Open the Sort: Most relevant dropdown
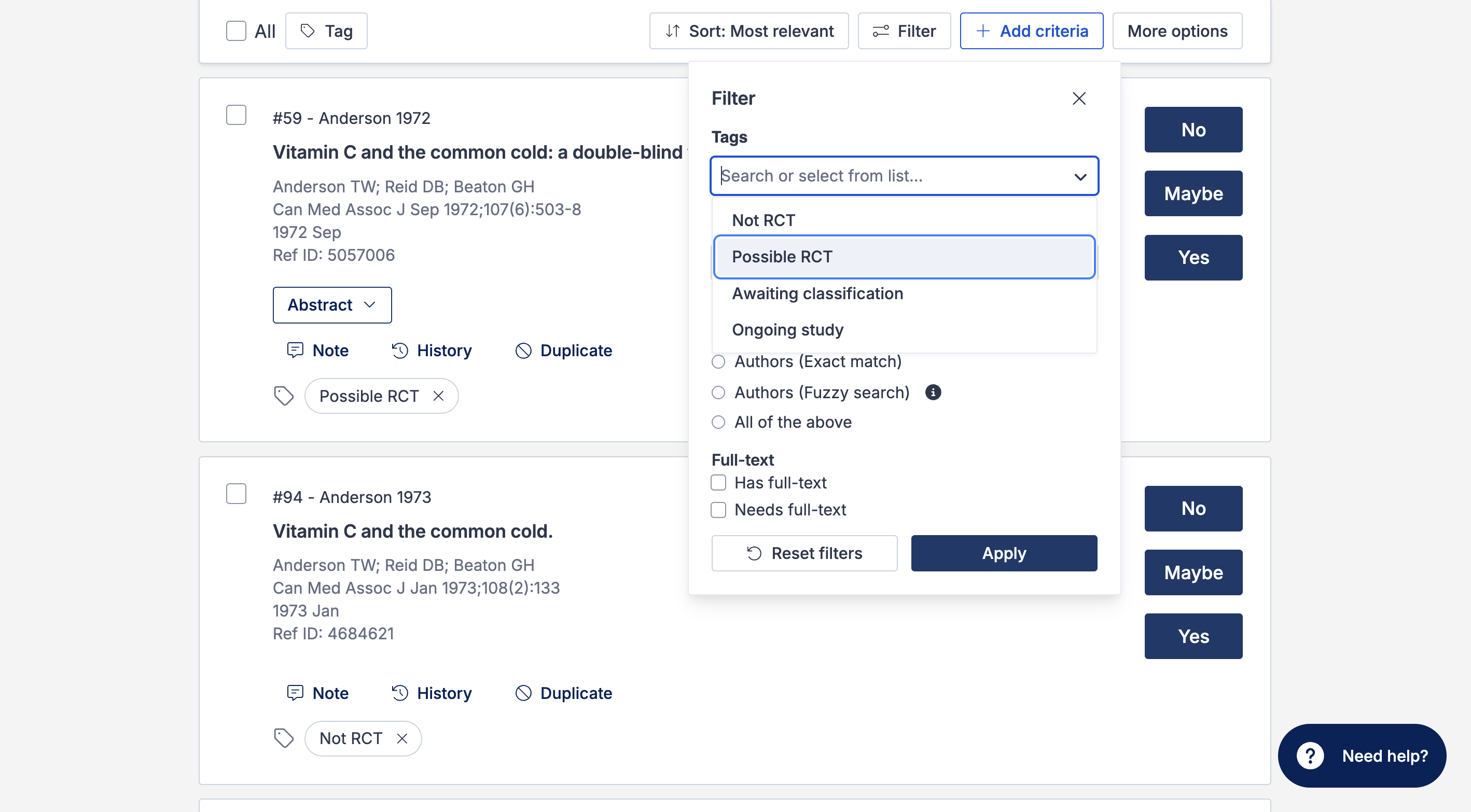The height and width of the screenshot is (812, 1471). [x=748, y=31]
